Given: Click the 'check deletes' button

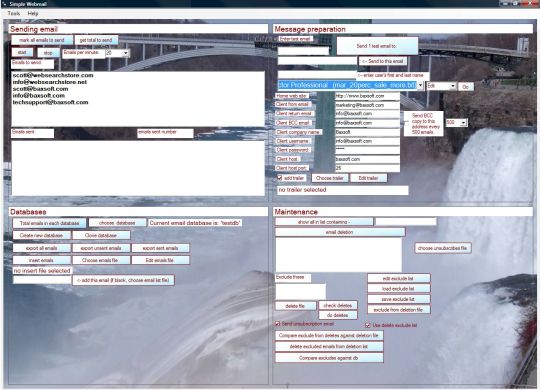Looking at the screenshot, I should pos(338,305).
